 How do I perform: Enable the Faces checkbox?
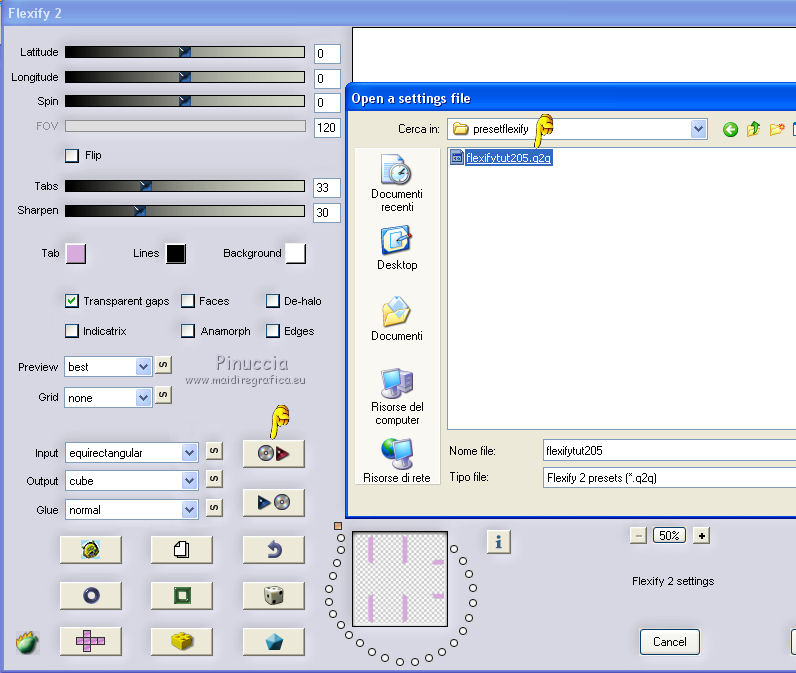(x=188, y=301)
